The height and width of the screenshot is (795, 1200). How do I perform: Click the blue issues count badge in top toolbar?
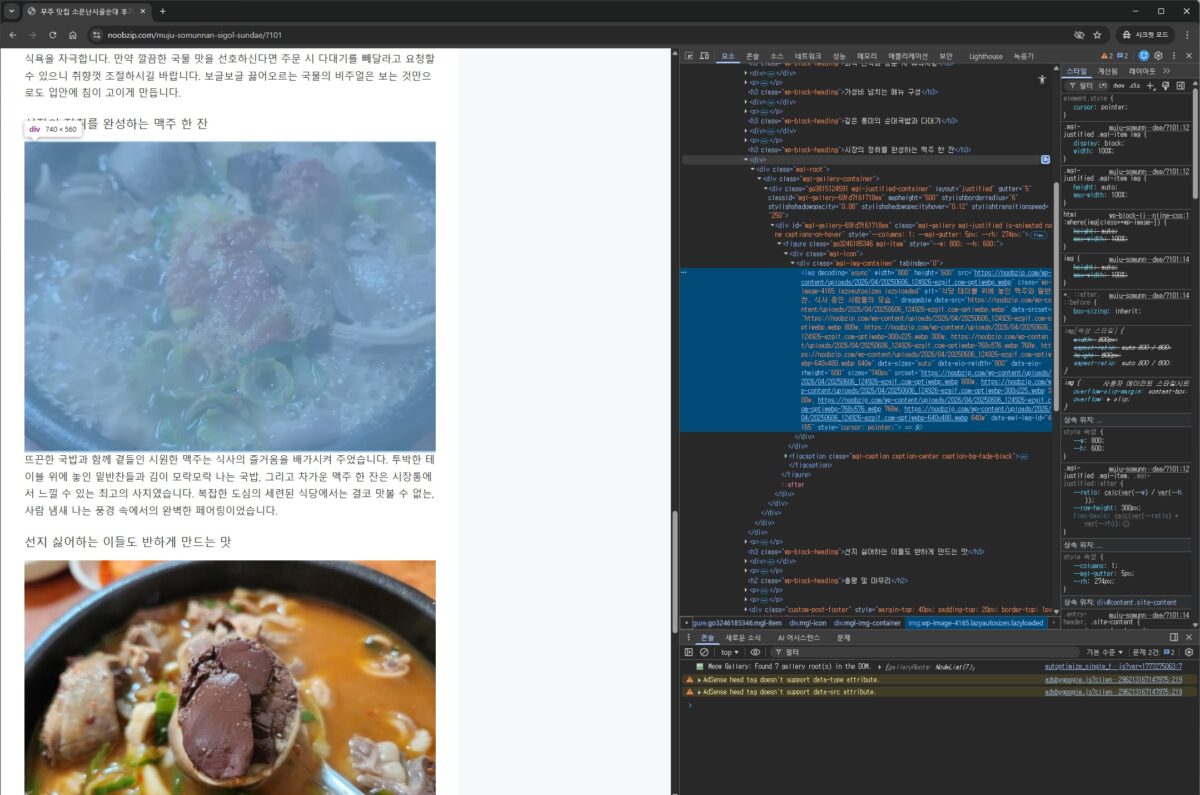(x=1122, y=56)
